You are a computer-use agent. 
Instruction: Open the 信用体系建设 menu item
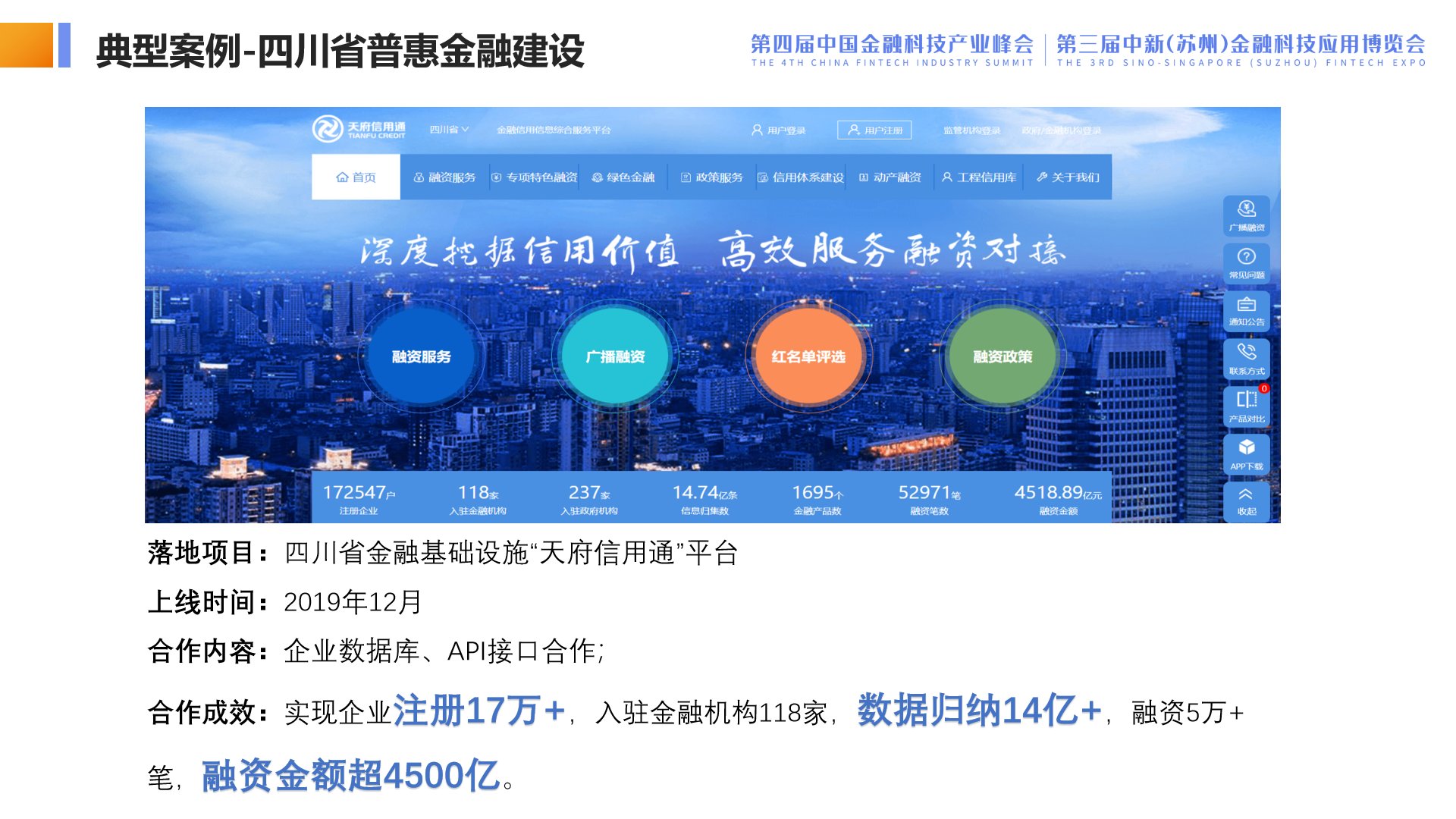[801, 177]
